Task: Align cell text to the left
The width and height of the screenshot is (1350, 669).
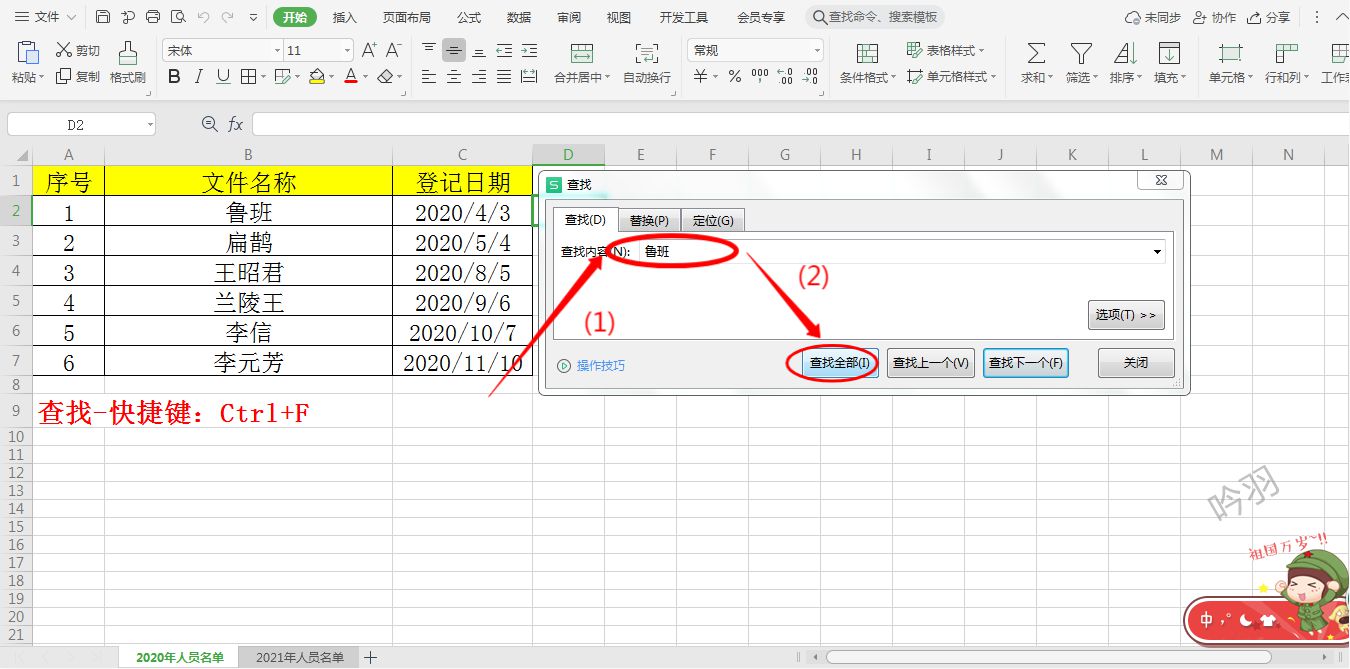Action: (x=429, y=76)
